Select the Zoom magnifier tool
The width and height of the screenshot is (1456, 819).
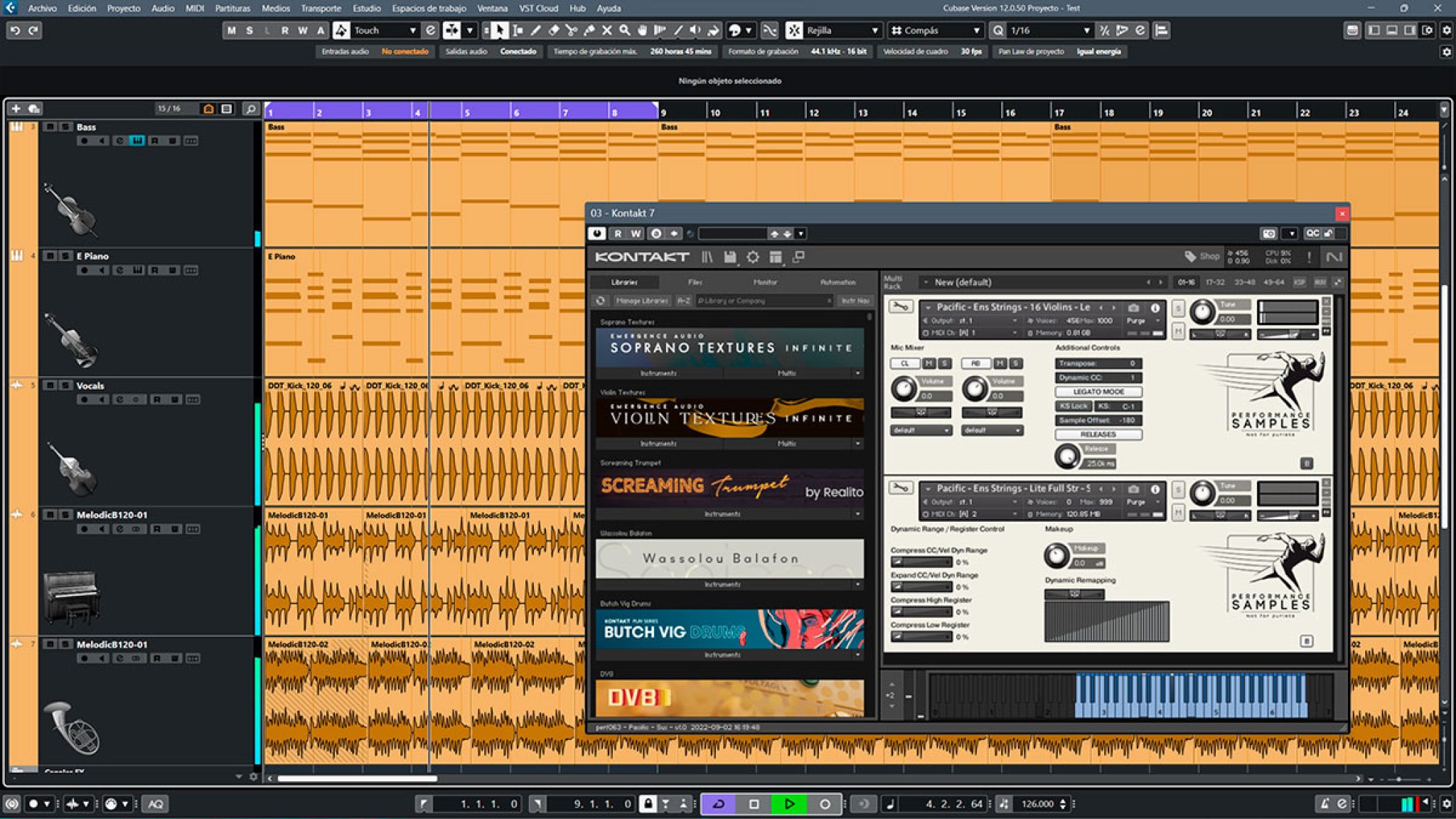pos(624,31)
